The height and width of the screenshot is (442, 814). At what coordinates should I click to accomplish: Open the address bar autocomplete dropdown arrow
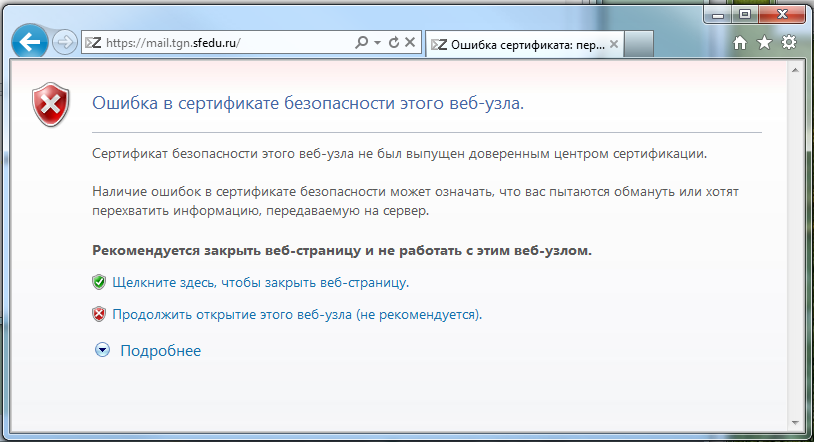[x=377, y=43]
